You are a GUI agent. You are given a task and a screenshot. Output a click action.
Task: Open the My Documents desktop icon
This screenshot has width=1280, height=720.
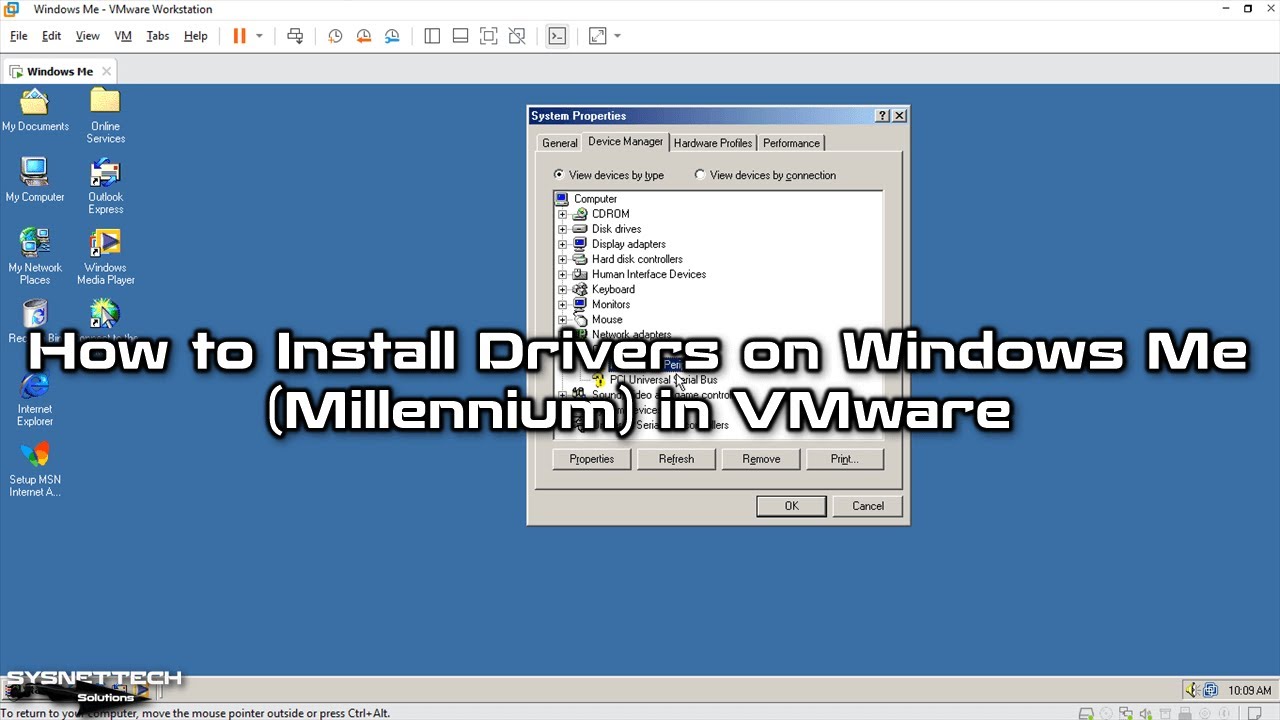tap(35, 110)
